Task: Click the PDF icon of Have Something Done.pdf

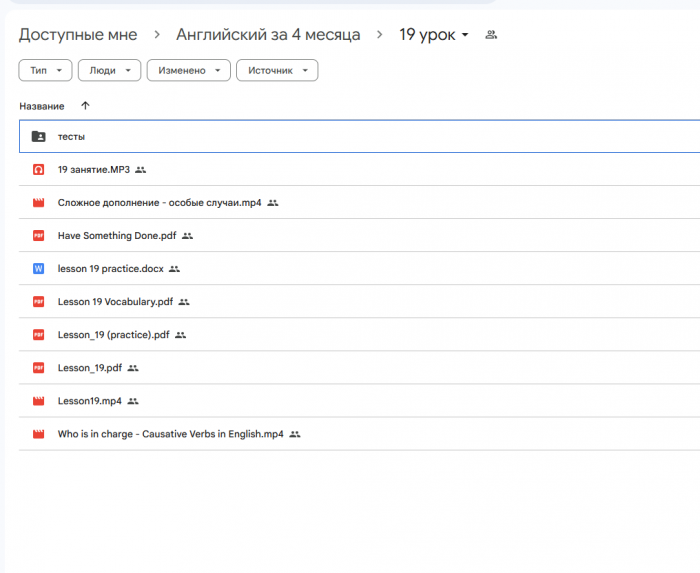Action: click(38, 236)
